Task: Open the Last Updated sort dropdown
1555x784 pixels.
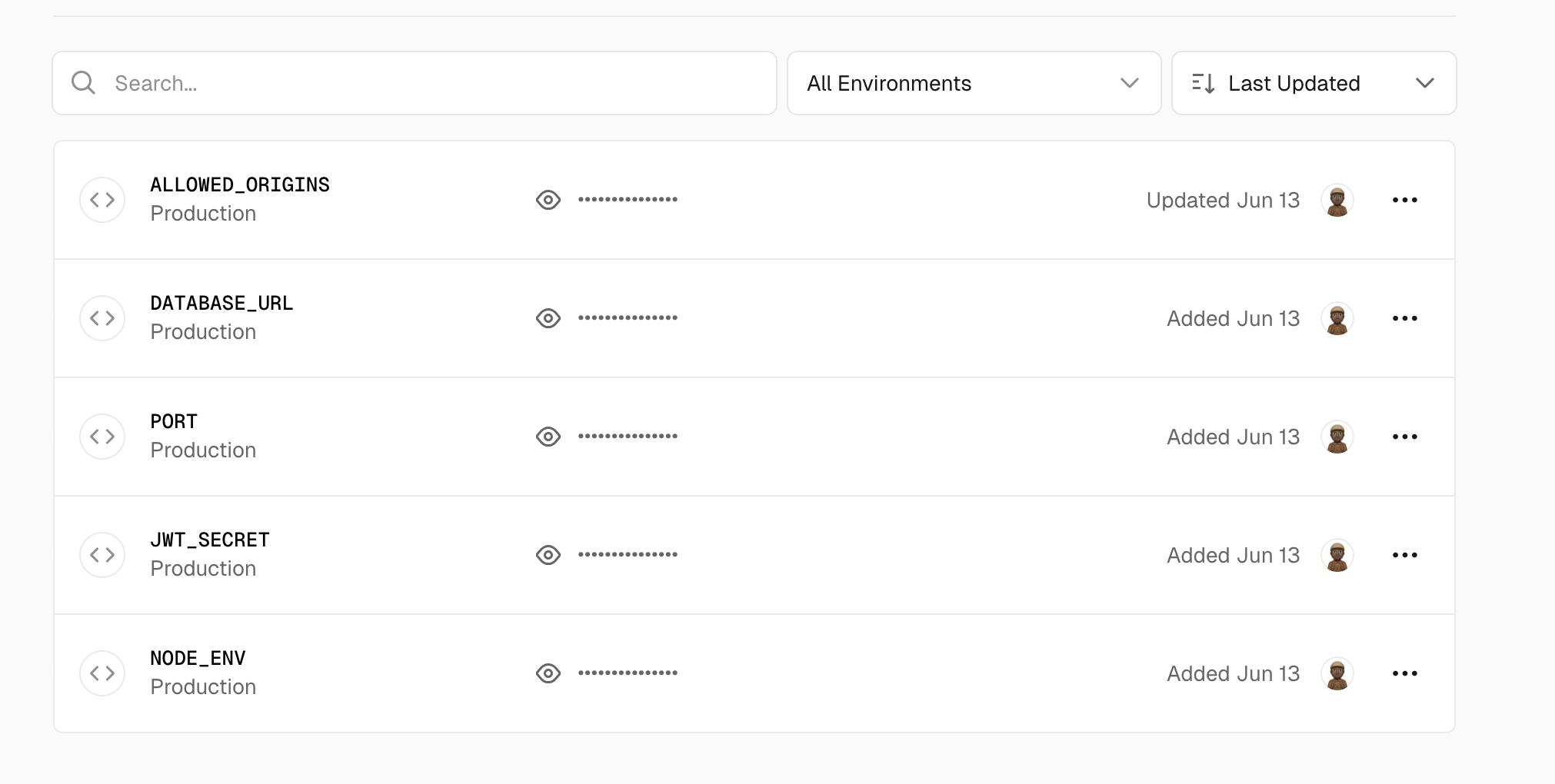Action: point(1314,83)
